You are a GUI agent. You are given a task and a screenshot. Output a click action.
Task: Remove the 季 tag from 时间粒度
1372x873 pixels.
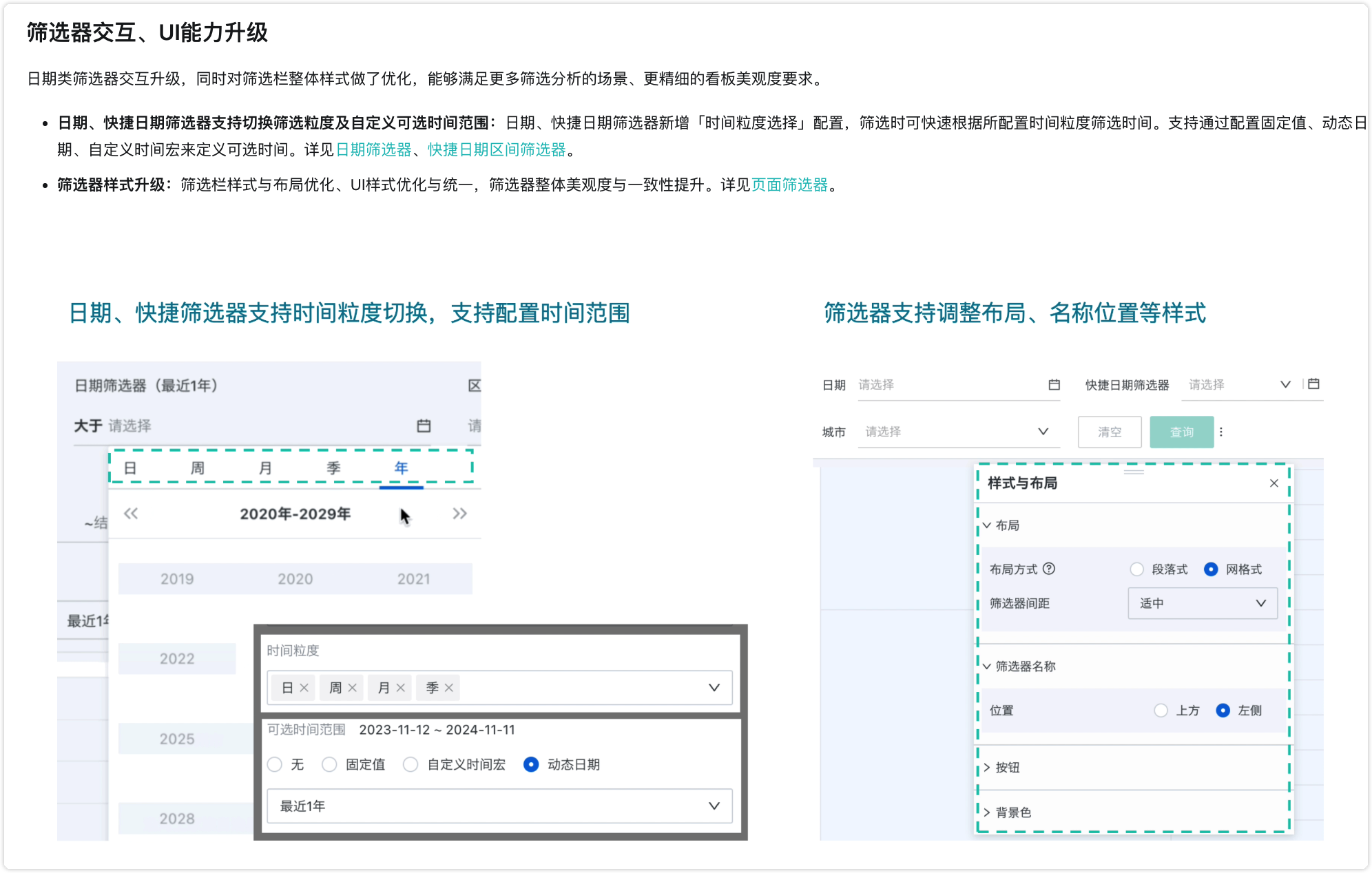click(x=449, y=687)
